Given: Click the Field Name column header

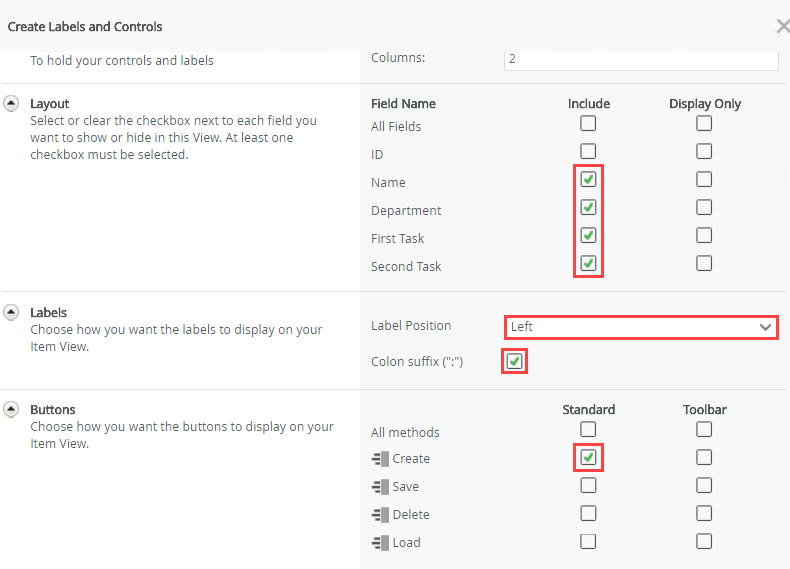Looking at the screenshot, I should (404, 104).
